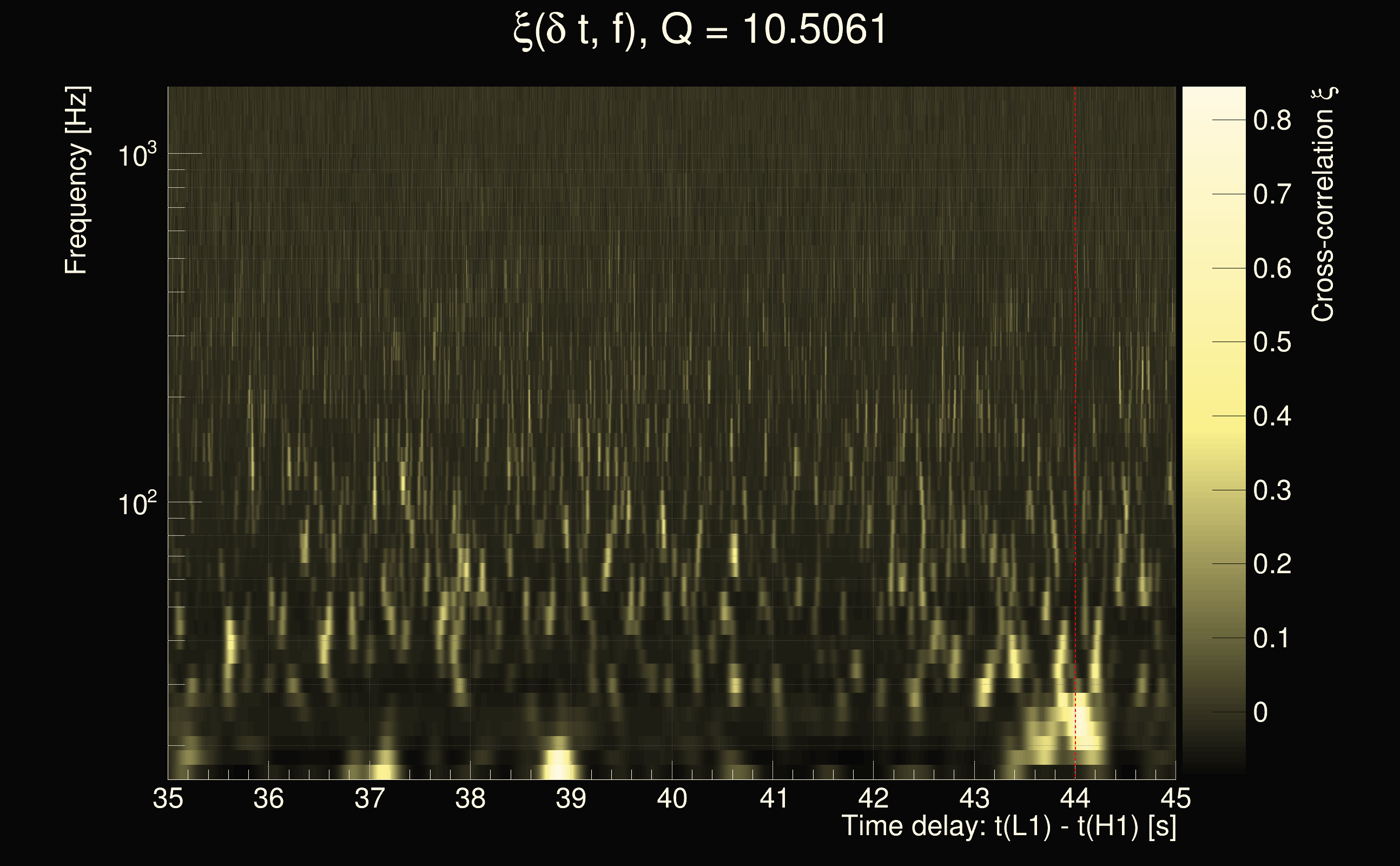Image resolution: width=1400 pixels, height=866 pixels.
Task: Click the Frequency [Hz] axis label
Action: pos(77,180)
